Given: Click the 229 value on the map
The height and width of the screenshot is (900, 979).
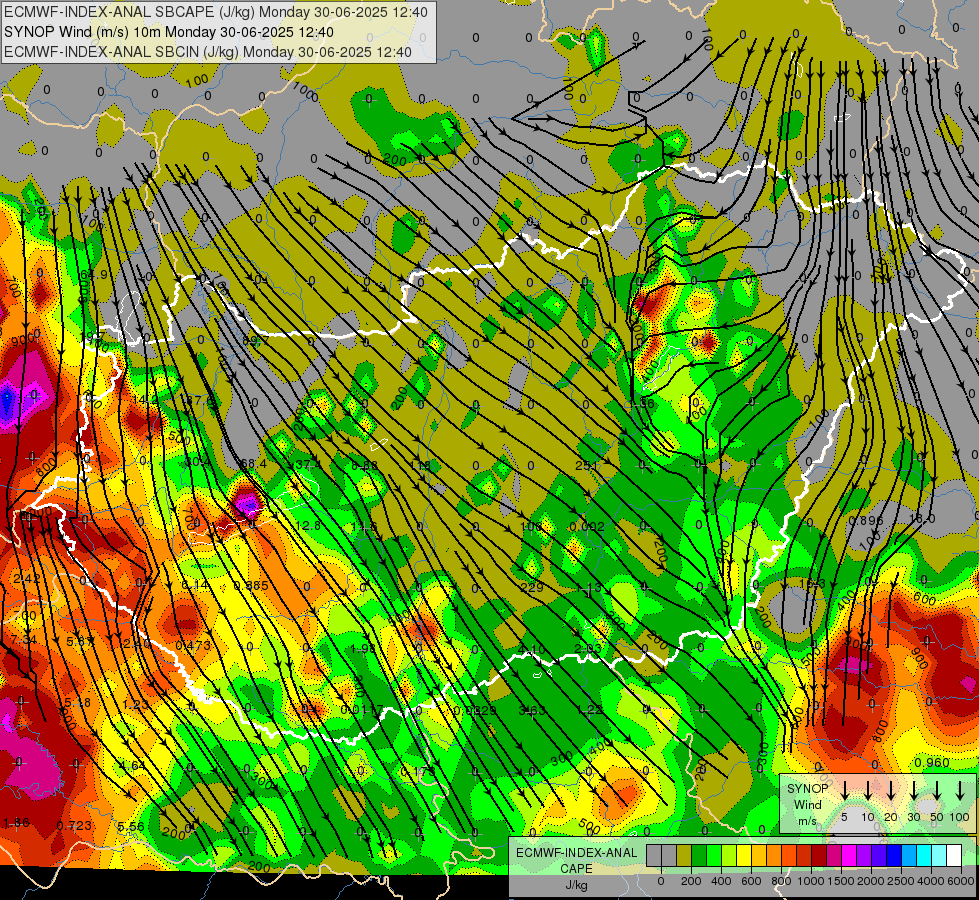Looking at the screenshot, I should 531,587.
